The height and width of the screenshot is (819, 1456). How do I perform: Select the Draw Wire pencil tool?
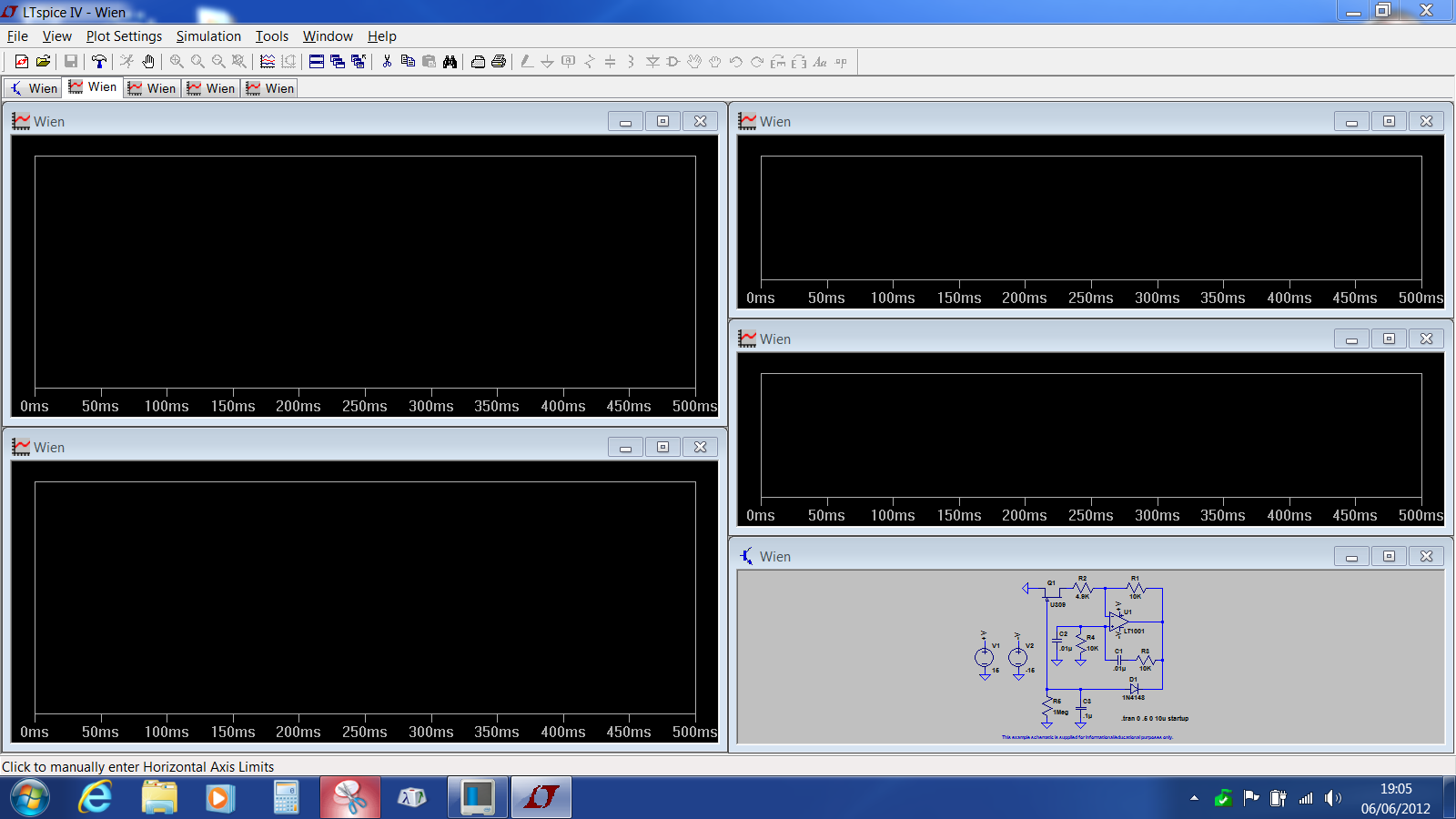(x=527, y=62)
